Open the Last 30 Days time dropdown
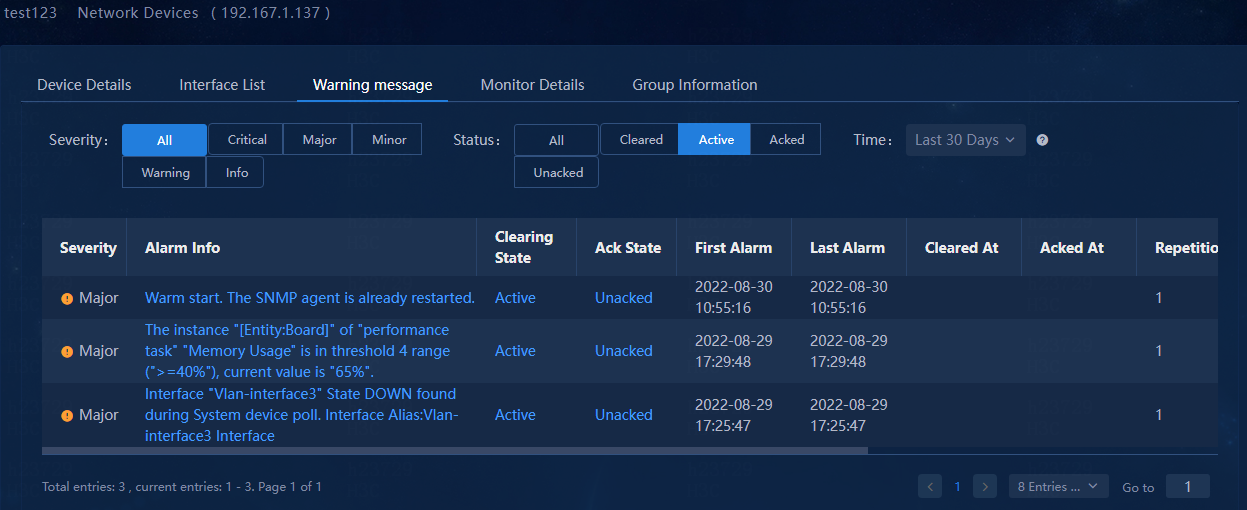This screenshot has height=510, width=1247. [x=966, y=140]
